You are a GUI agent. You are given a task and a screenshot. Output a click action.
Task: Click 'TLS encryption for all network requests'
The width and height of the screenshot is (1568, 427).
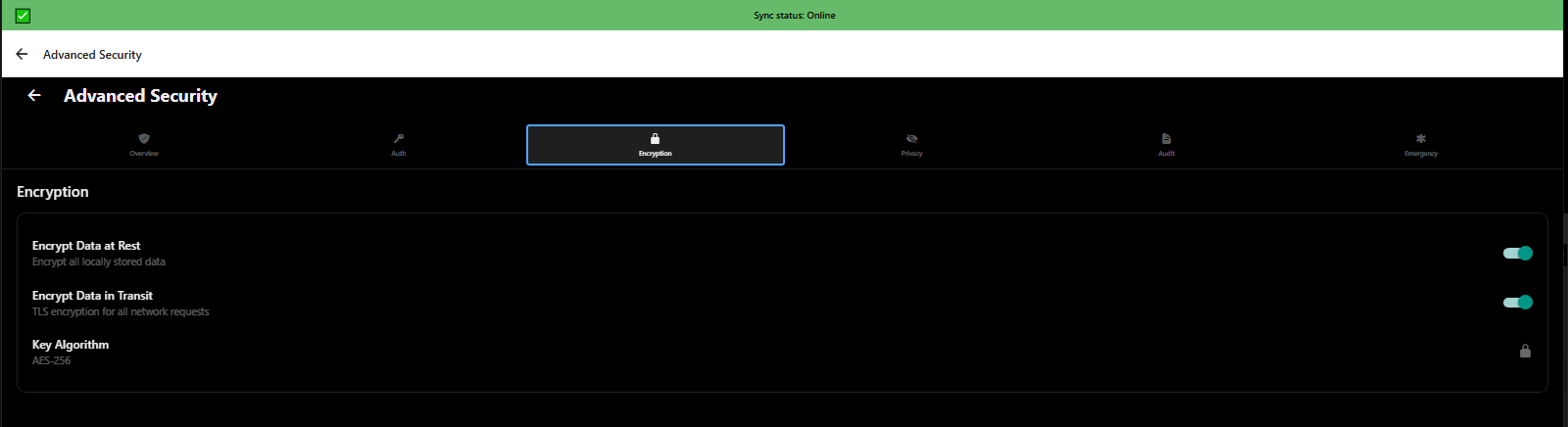coord(121,311)
